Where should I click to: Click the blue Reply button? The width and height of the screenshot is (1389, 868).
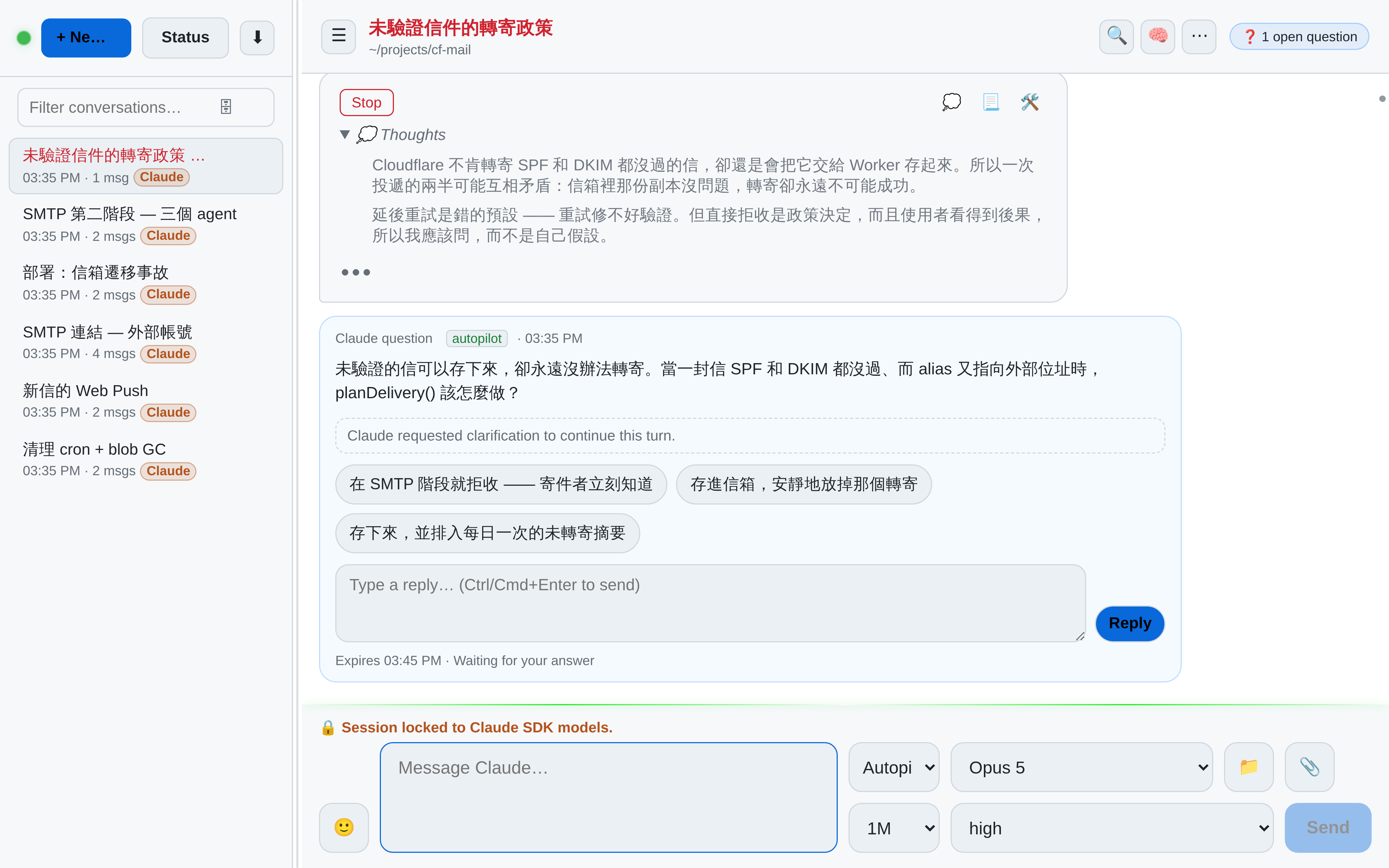pyautogui.click(x=1130, y=624)
